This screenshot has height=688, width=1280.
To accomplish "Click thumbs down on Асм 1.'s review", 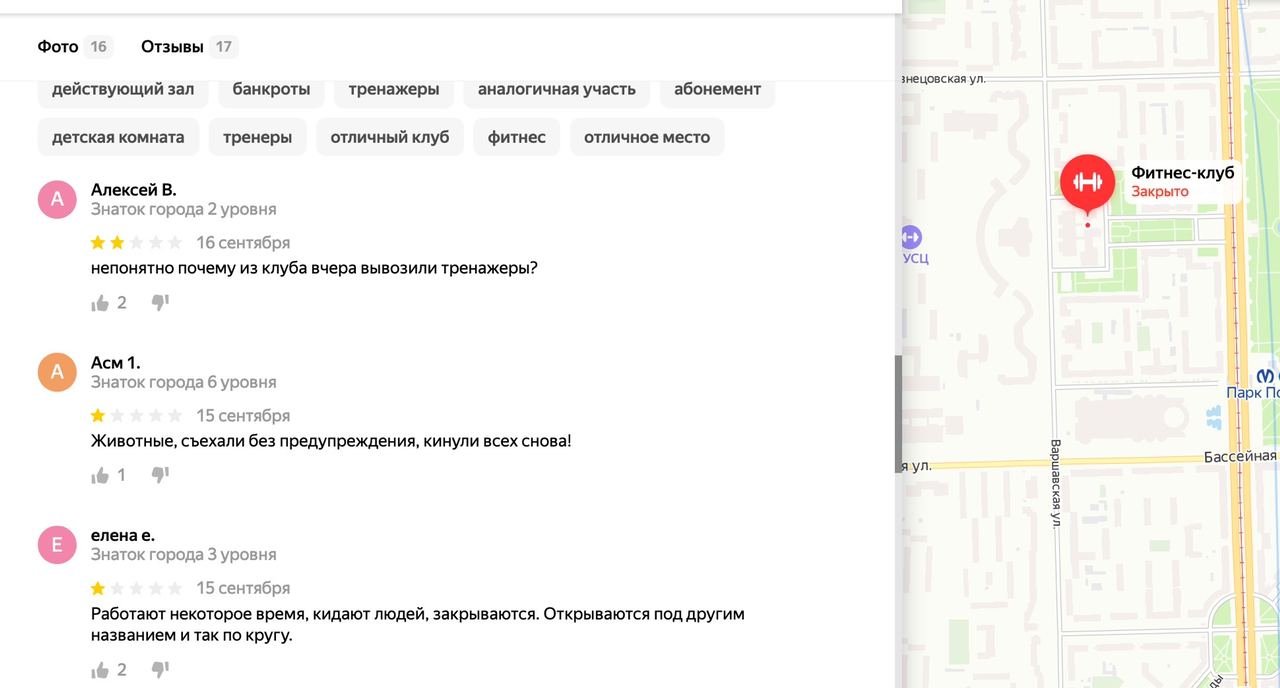I will [160, 476].
